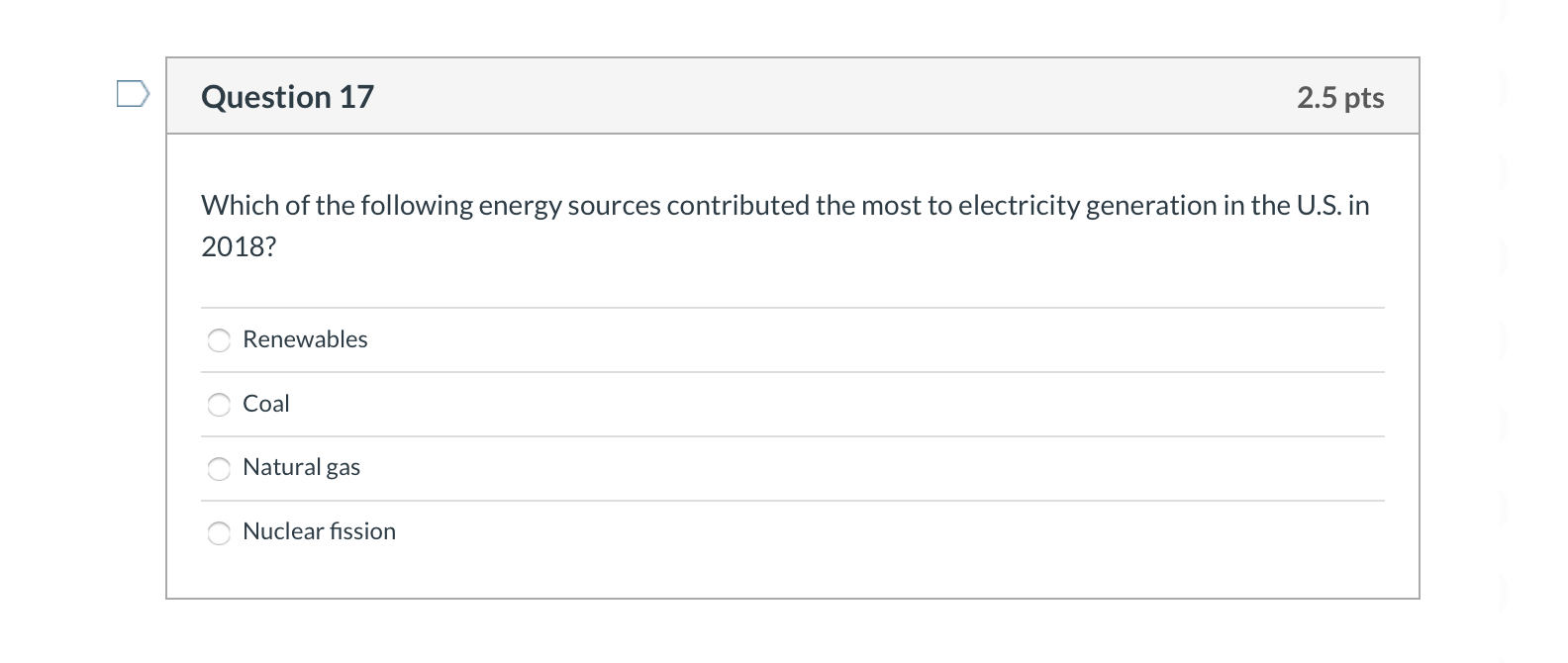Select the Renewables radio button
The width and height of the screenshot is (1568, 663).
[219, 340]
